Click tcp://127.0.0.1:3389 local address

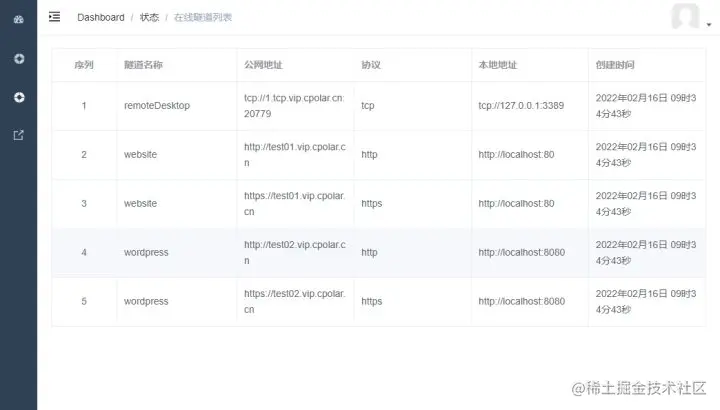pyautogui.click(x=521, y=106)
